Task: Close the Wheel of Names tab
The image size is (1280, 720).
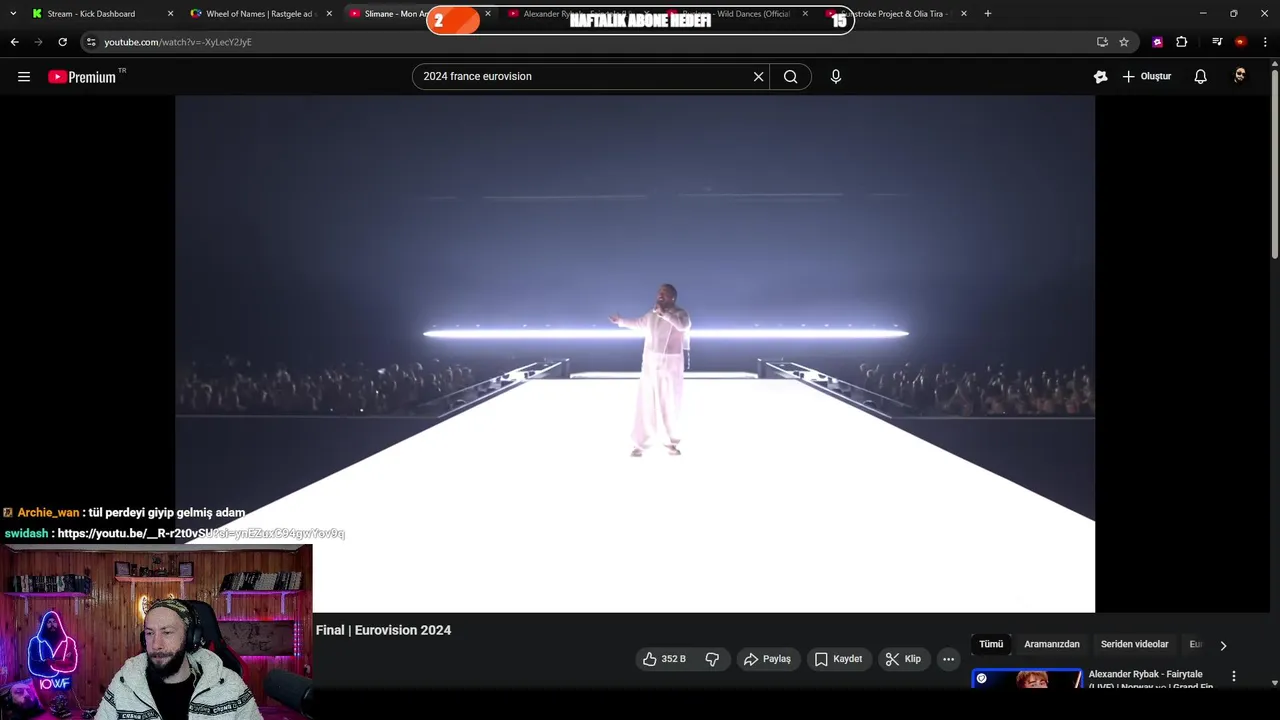Action: click(329, 14)
